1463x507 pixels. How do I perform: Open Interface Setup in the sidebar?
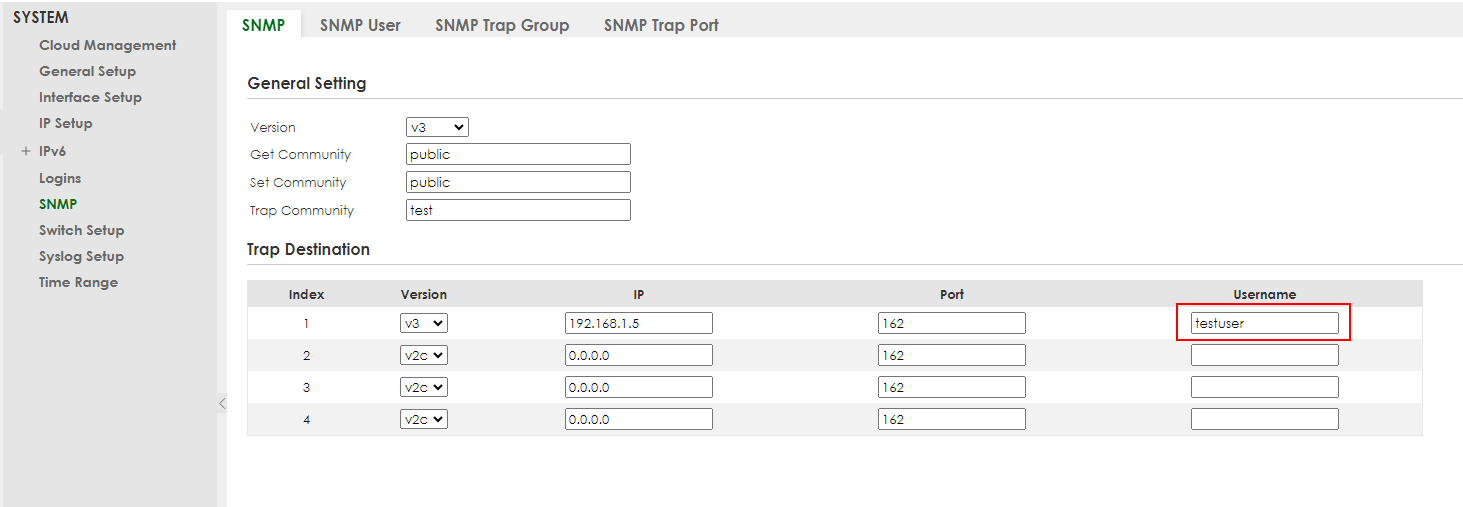(x=90, y=97)
